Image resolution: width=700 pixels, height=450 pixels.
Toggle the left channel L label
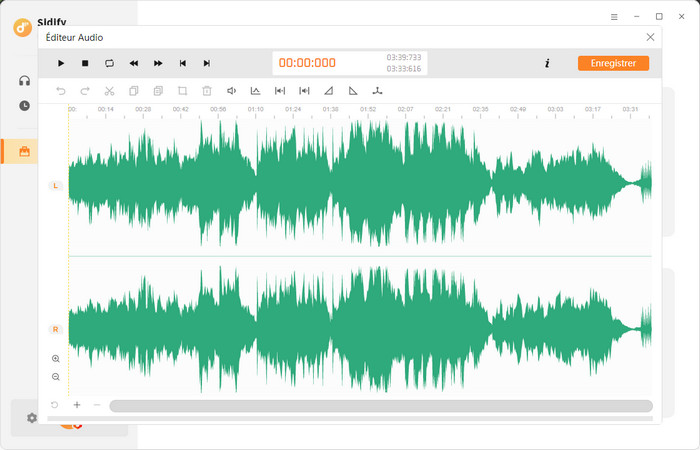(x=55, y=186)
